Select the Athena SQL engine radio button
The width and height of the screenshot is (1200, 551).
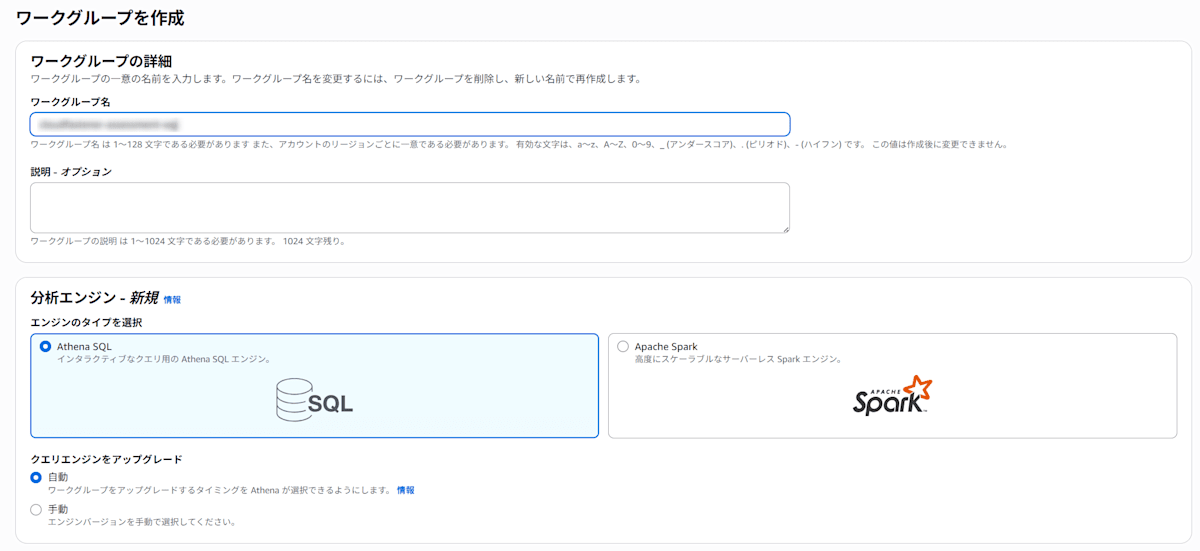(45, 347)
